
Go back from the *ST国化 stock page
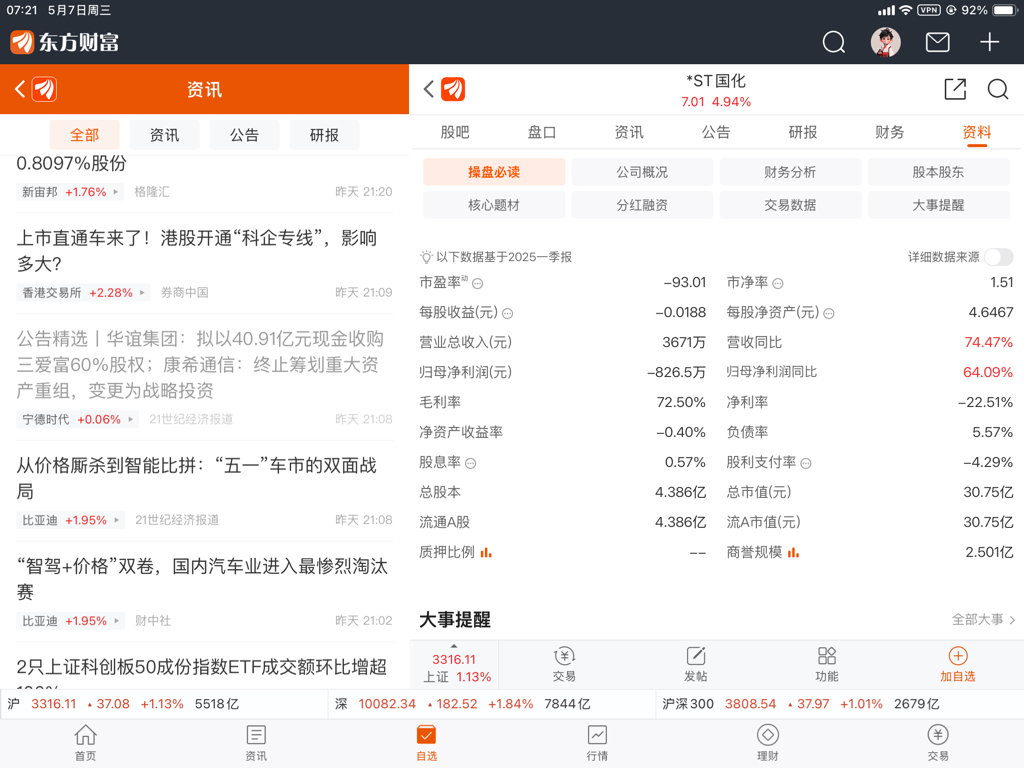click(428, 89)
